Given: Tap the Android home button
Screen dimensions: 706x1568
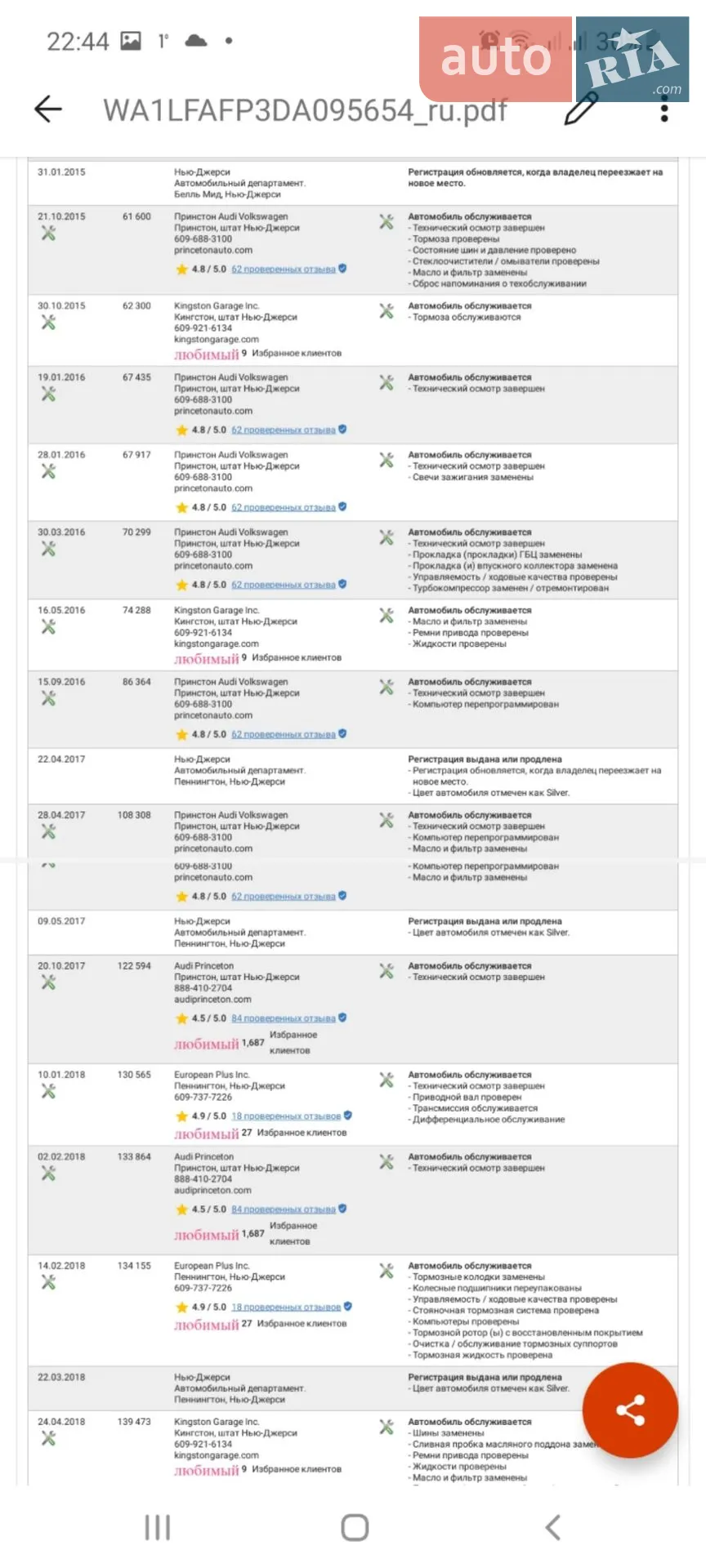Looking at the screenshot, I should click(355, 1527).
